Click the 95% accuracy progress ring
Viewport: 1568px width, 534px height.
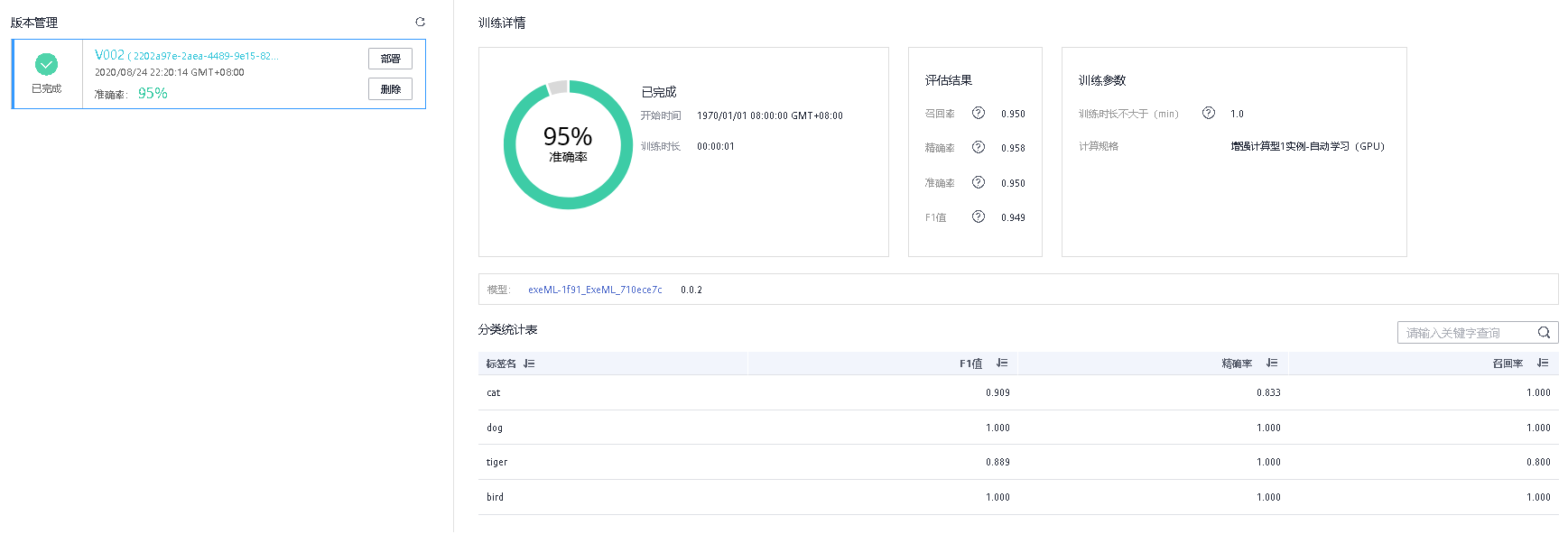click(568, 144)
